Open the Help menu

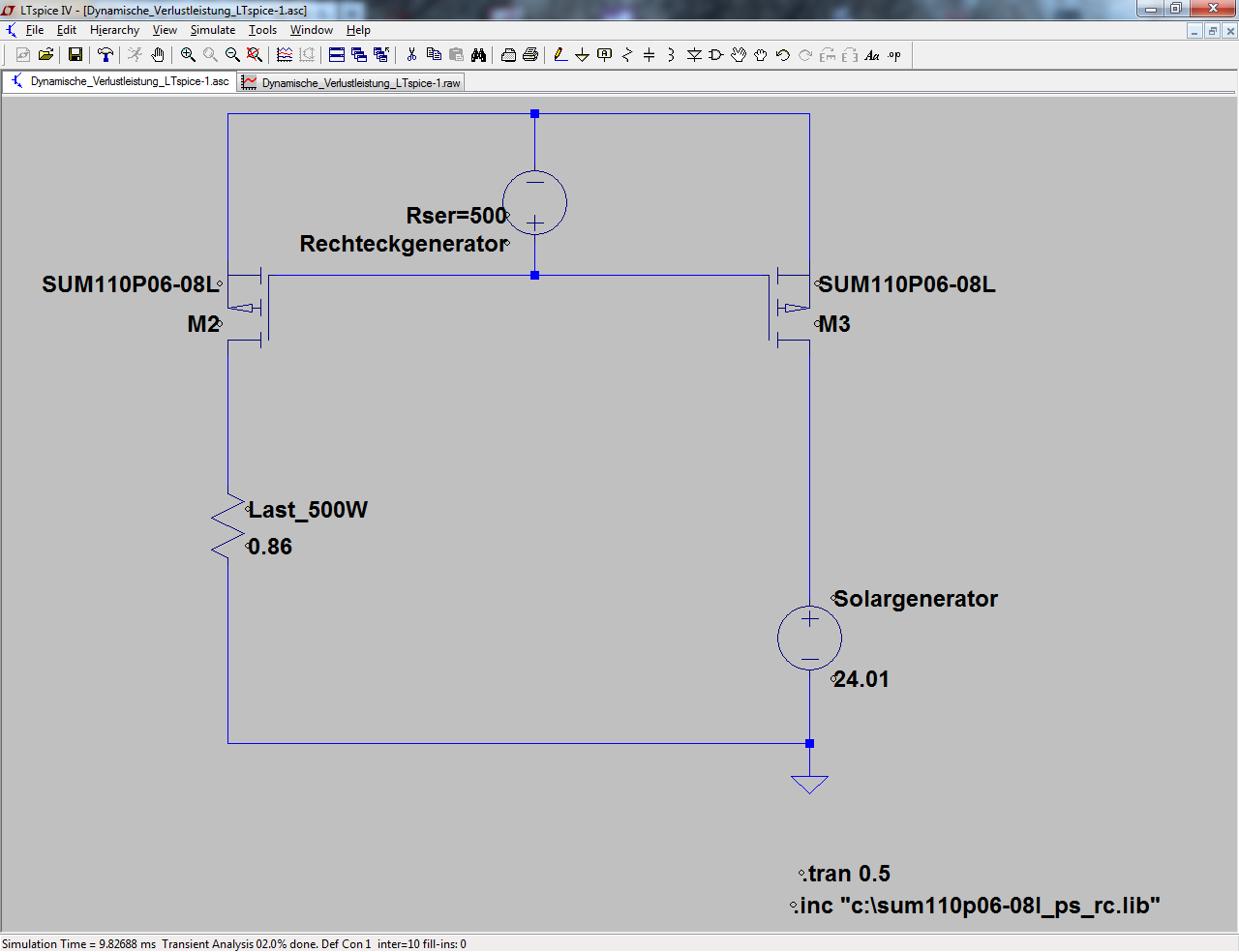(358, 30)
